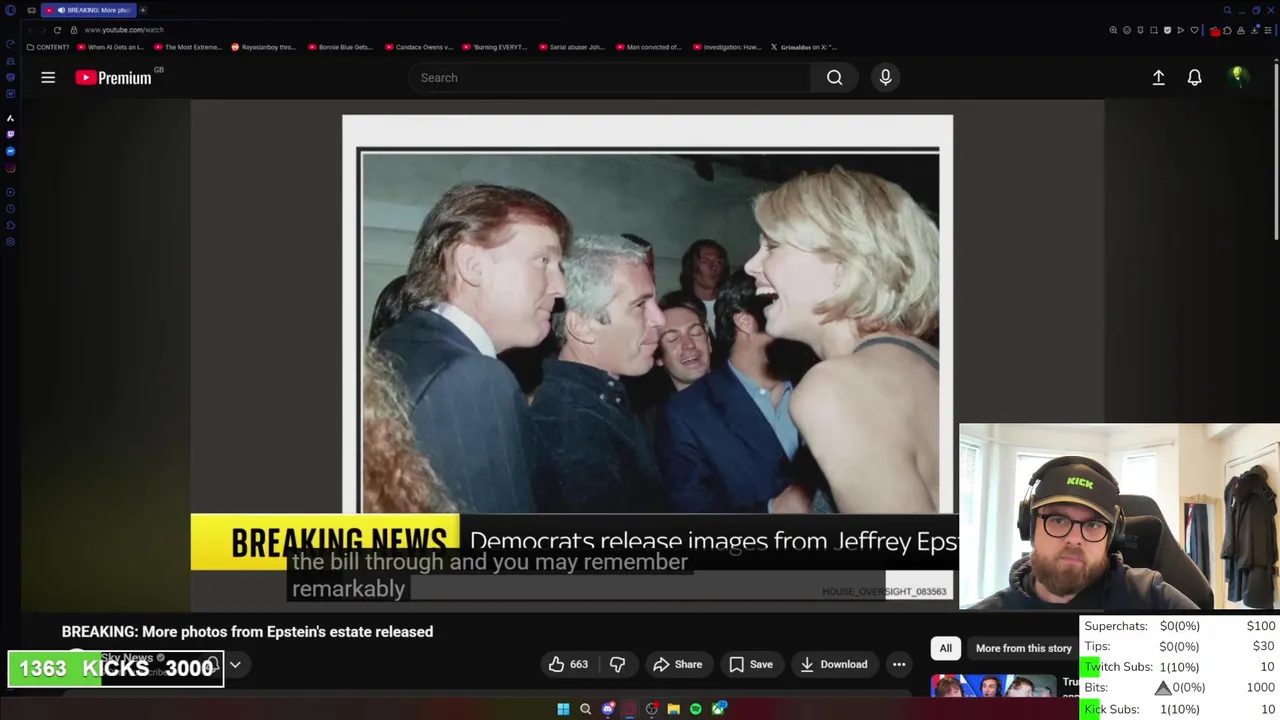
Task: Click the Save button
Action: pos(750,664)
